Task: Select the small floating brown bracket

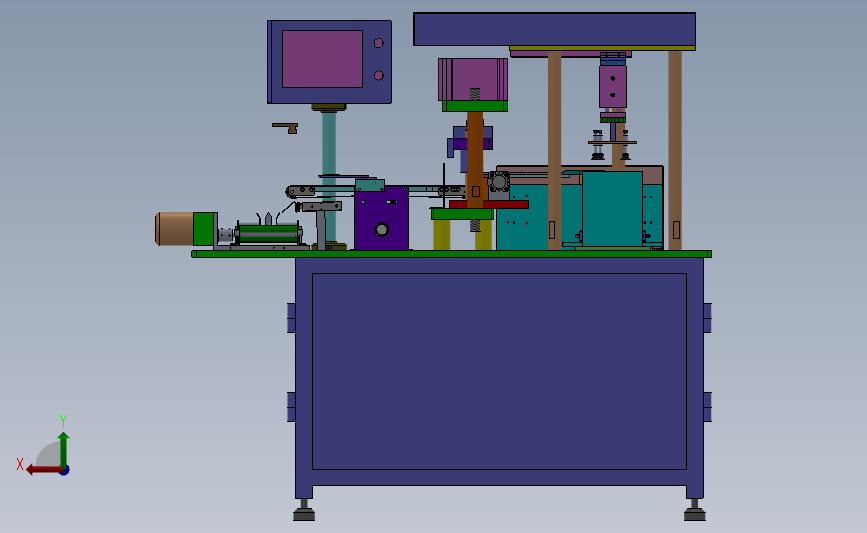Action: pos(285,128)
